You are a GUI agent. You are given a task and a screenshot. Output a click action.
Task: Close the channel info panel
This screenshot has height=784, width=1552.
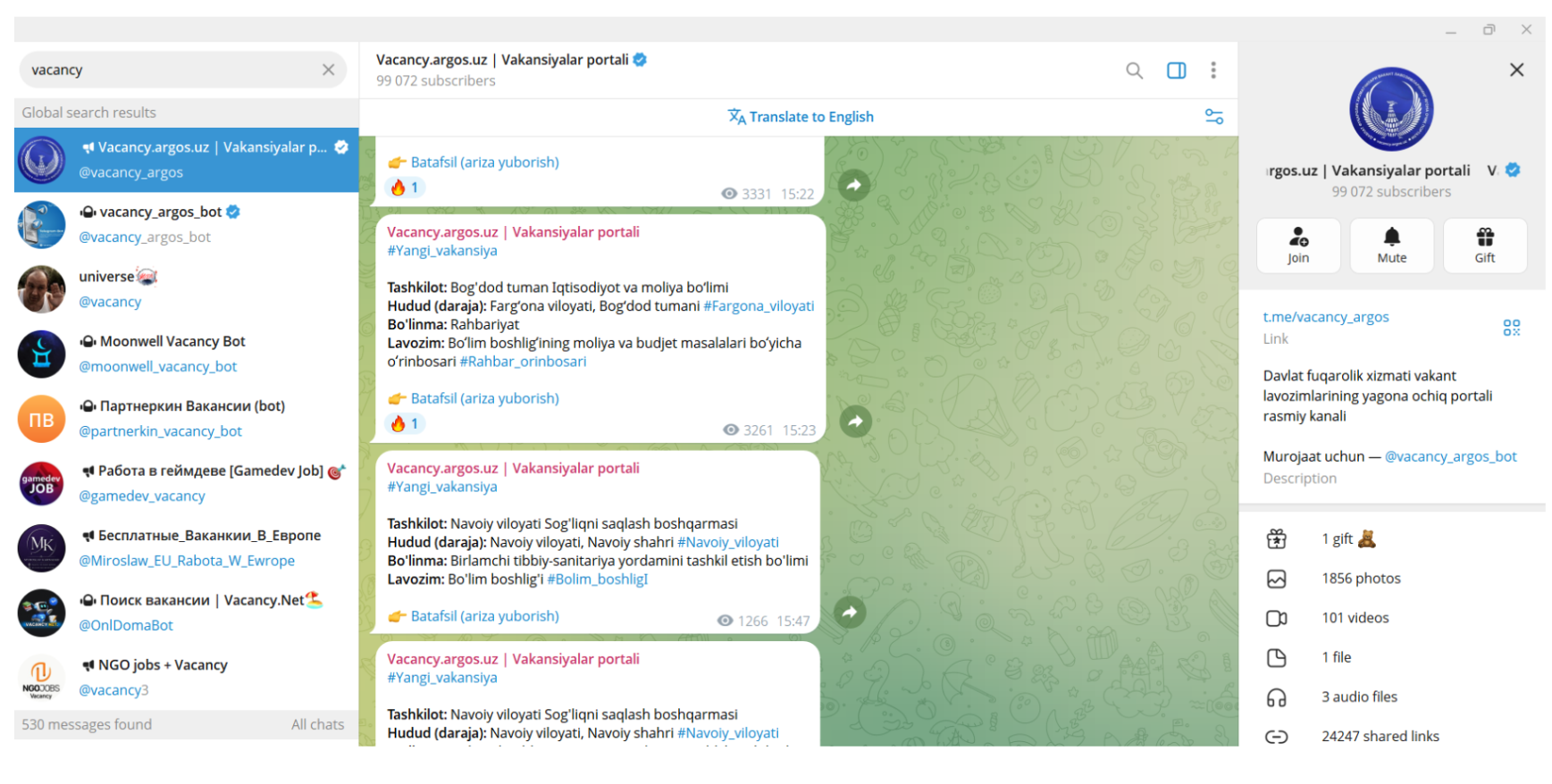click(1516, 70)
